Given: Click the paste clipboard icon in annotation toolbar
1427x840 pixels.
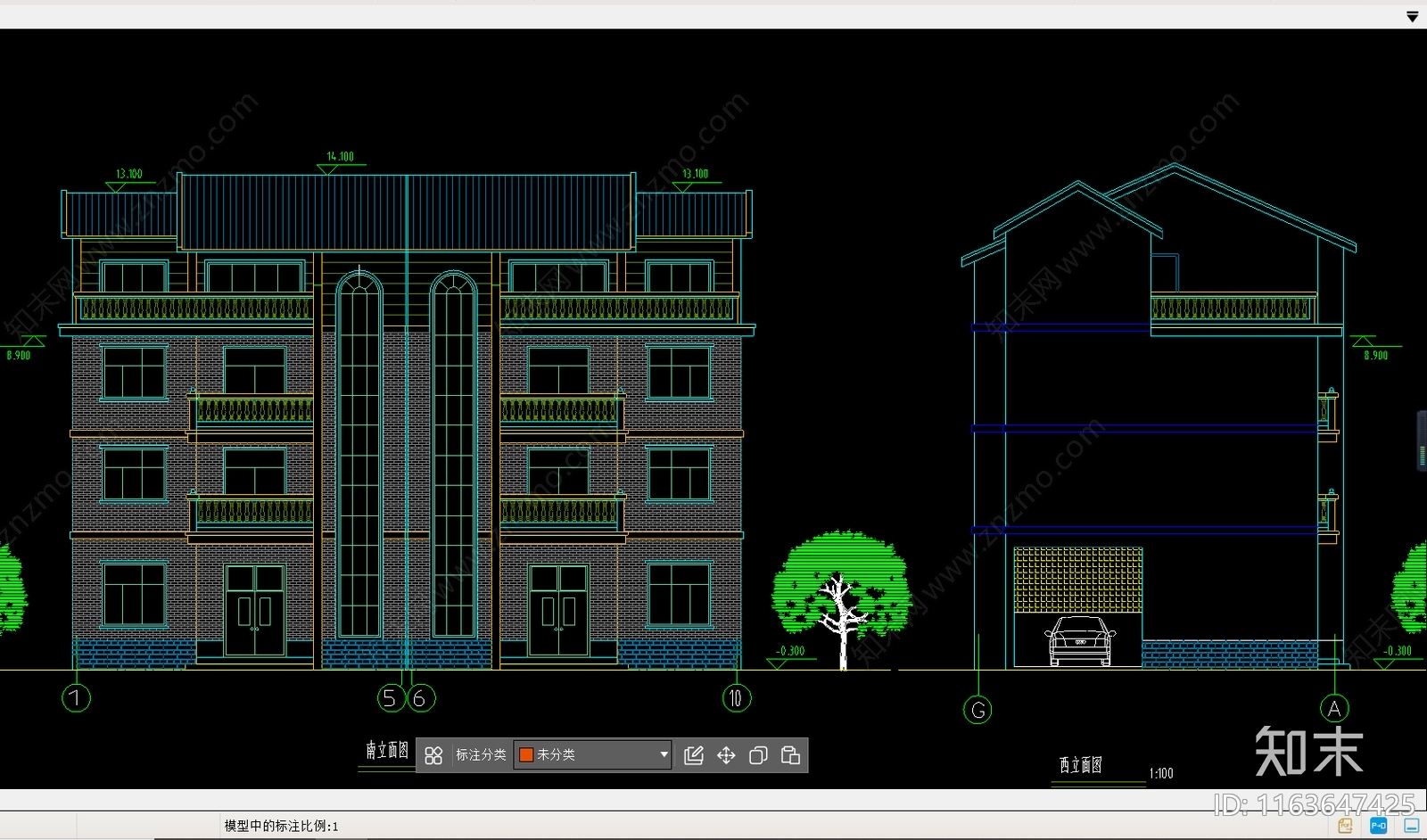Looking at the screenshot, I should click(790, 755).
